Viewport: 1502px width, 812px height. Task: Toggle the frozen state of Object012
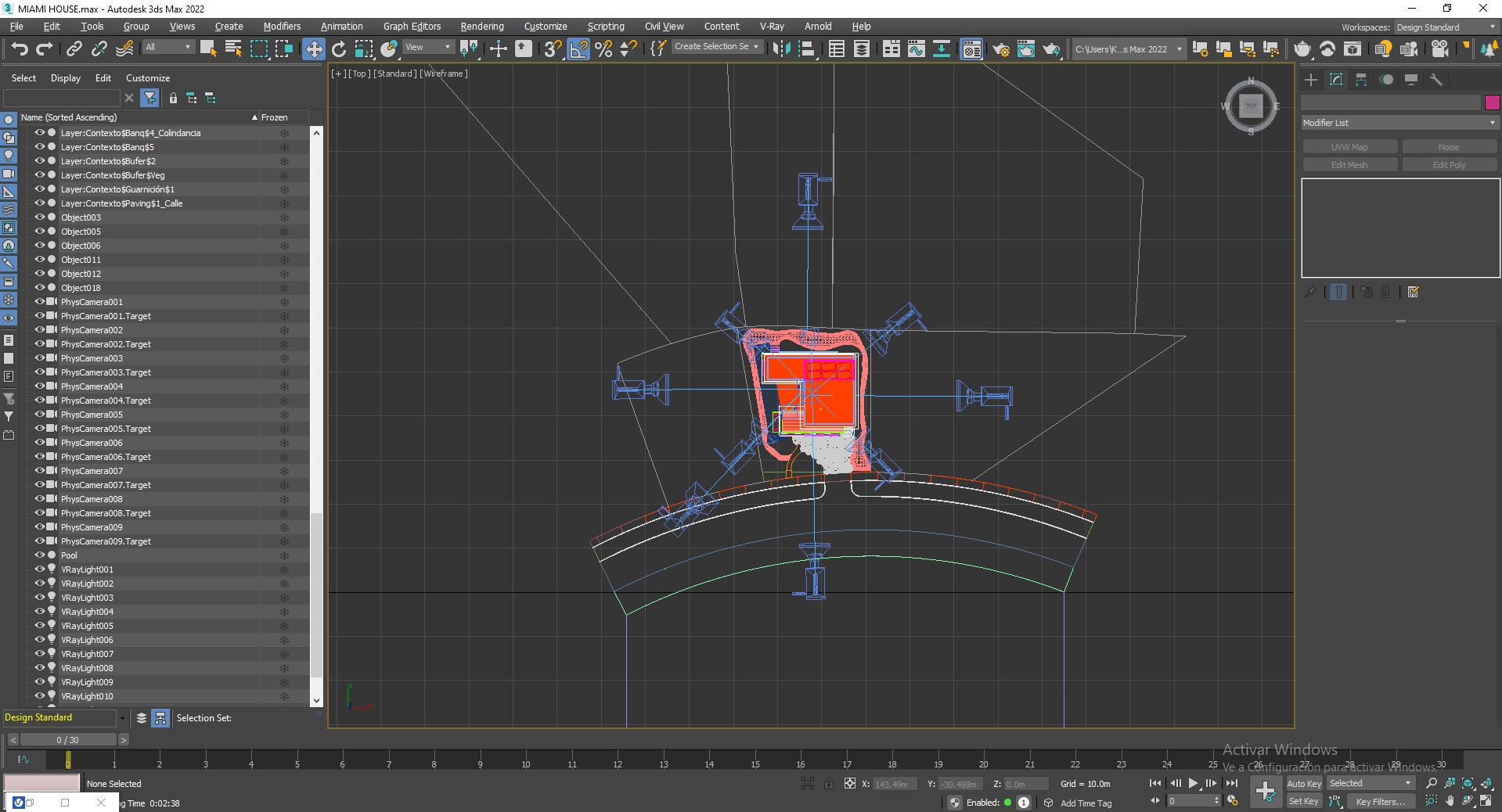point(284,274)
